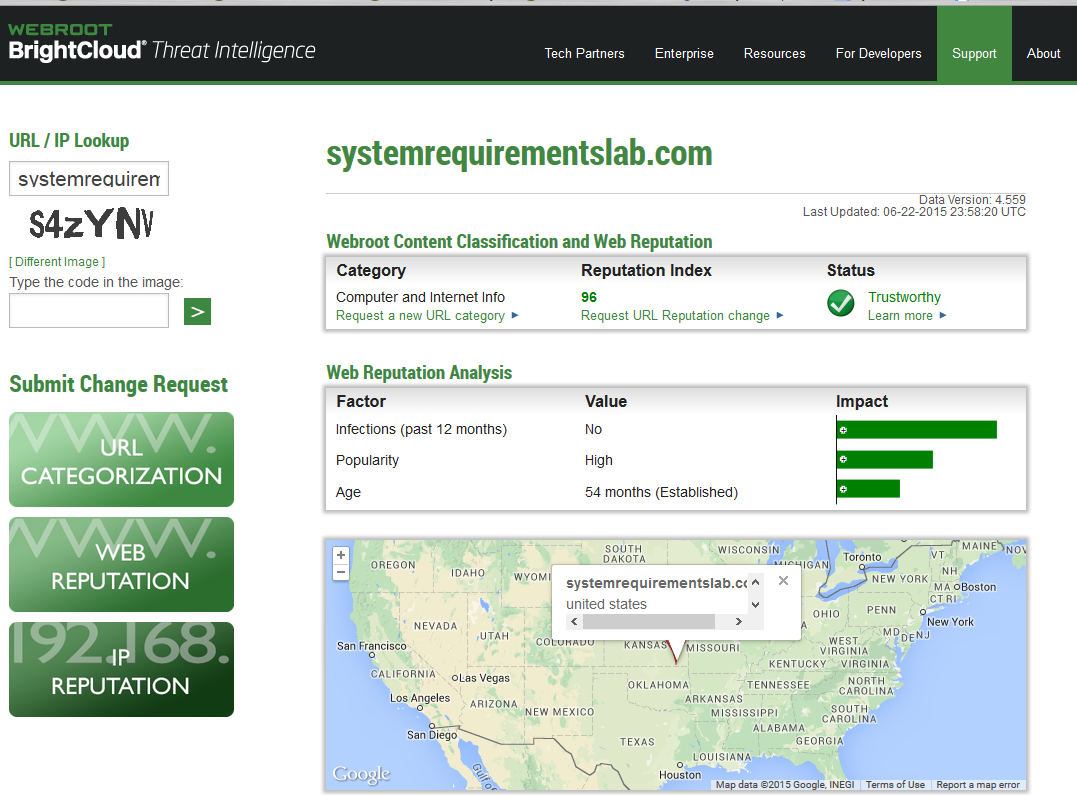Open the For Developers menu
1077x795 pixels.
coord(878,54)
